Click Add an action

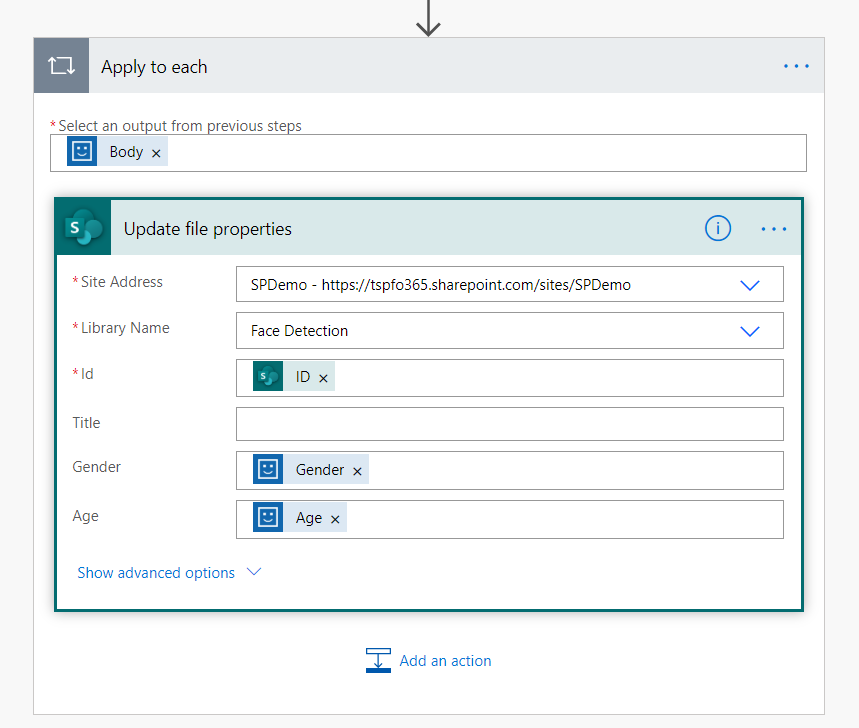pyautogui.click(x=445, y=661)
